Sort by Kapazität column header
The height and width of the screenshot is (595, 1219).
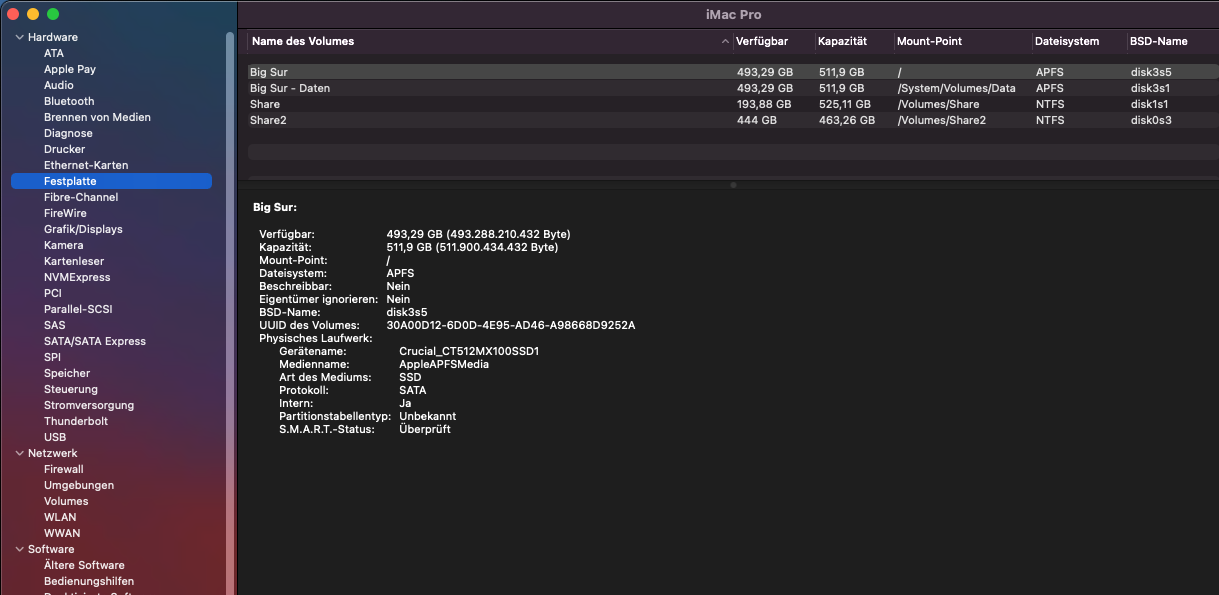click(842, 41)
